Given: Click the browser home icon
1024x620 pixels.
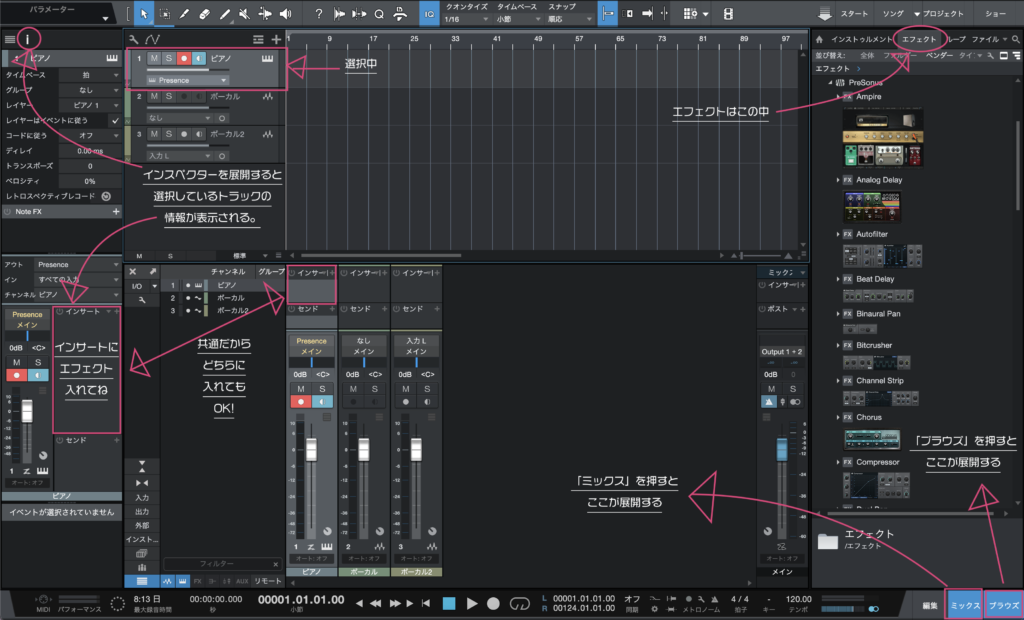Looking at the screenshot, I should [x=820, y=39].
